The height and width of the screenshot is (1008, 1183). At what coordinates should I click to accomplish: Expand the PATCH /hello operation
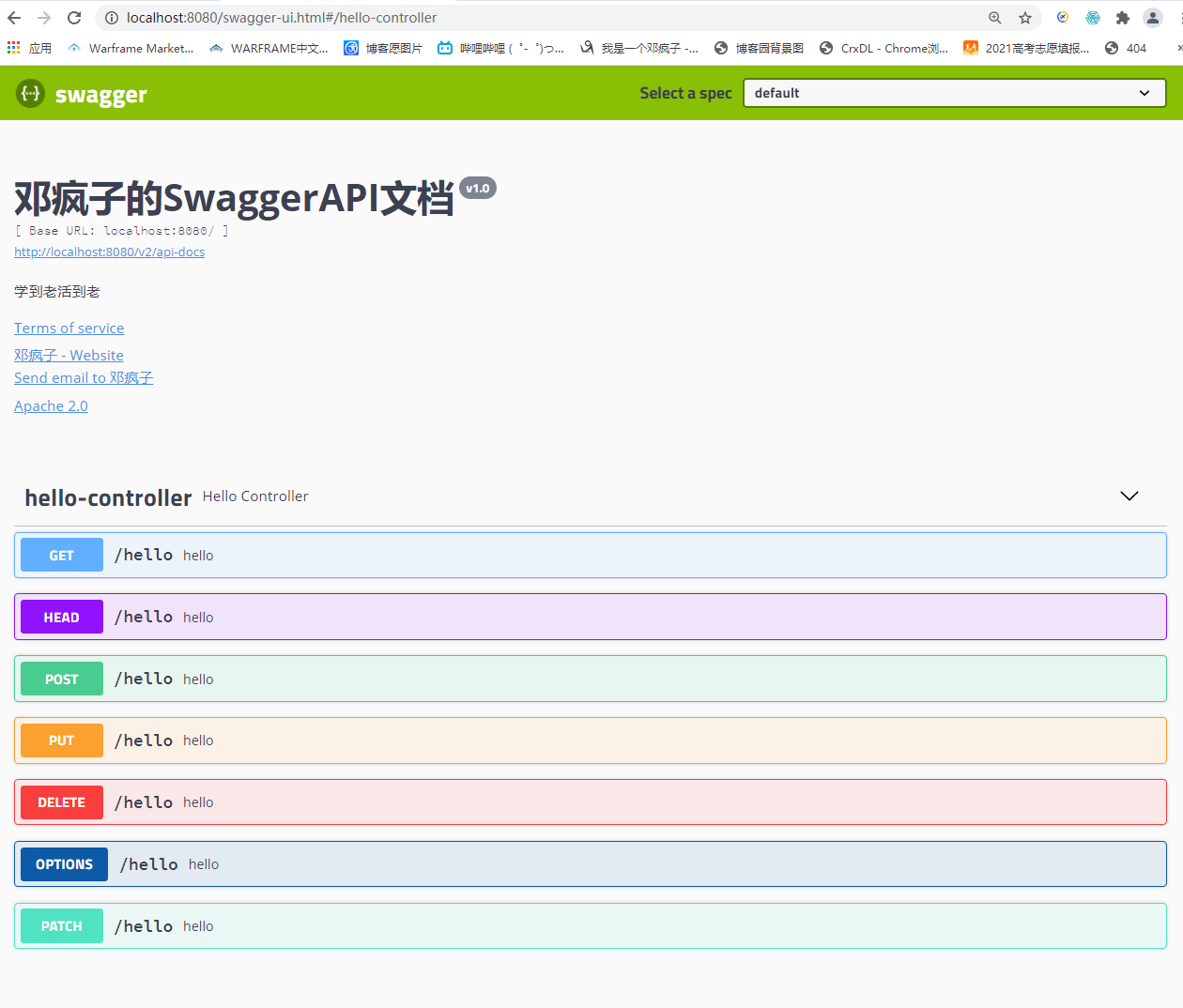[x=591, y=926]
